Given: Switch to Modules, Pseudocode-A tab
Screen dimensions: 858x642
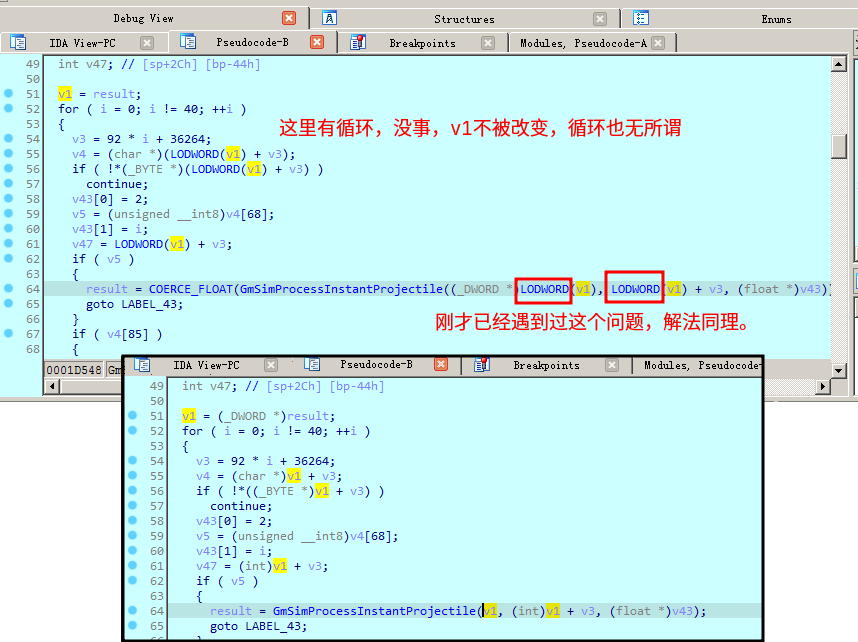Looking at the screenshot, I should [583, 43].
